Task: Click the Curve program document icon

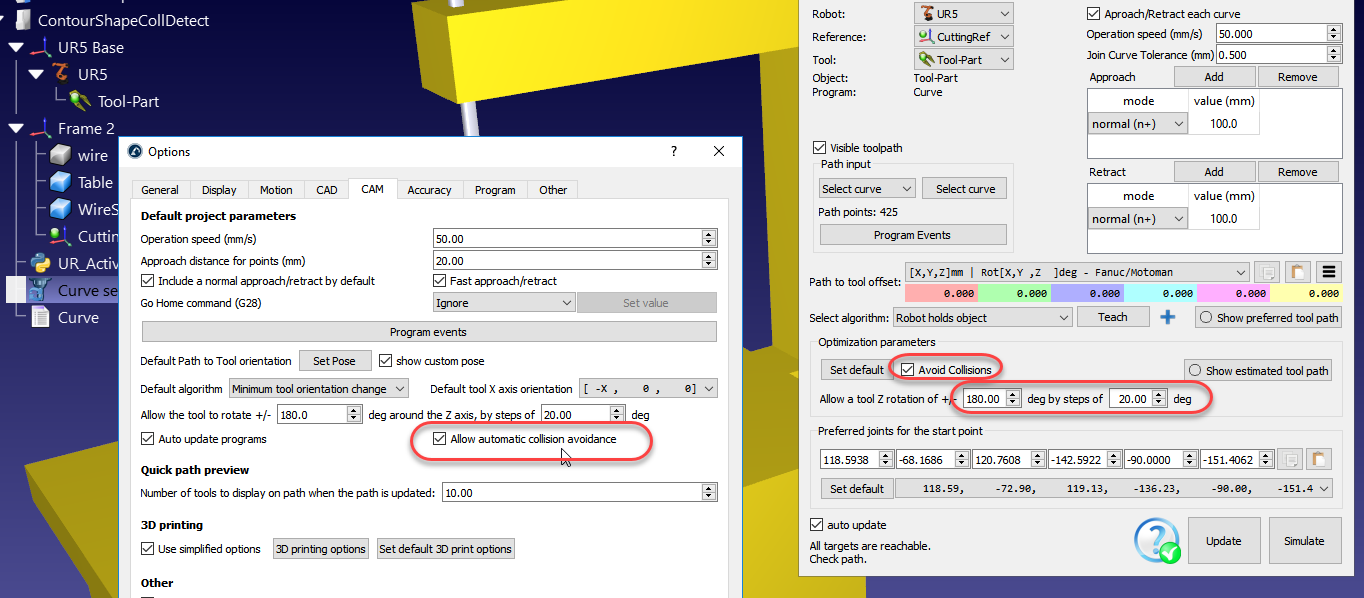Action: point(40,317)
